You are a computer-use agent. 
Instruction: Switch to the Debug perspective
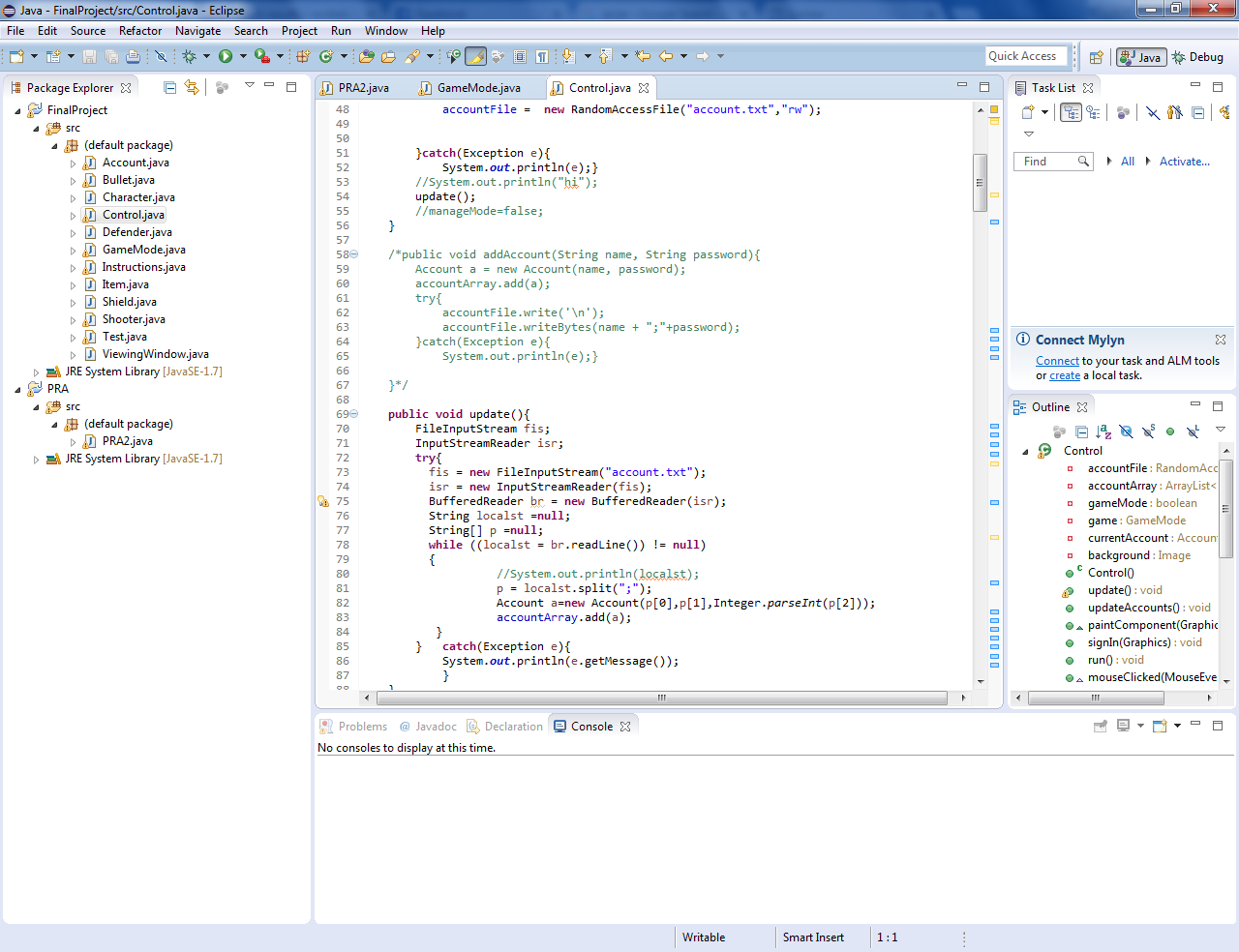[1198, 57]
